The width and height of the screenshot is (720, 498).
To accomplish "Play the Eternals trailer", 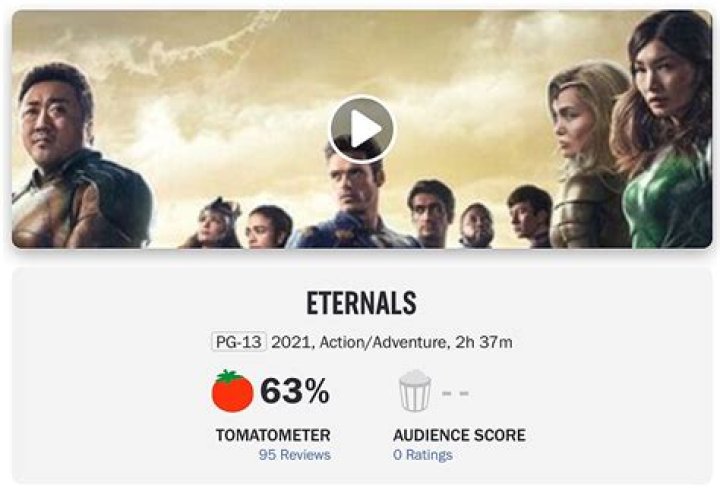I will coord(361,129).
